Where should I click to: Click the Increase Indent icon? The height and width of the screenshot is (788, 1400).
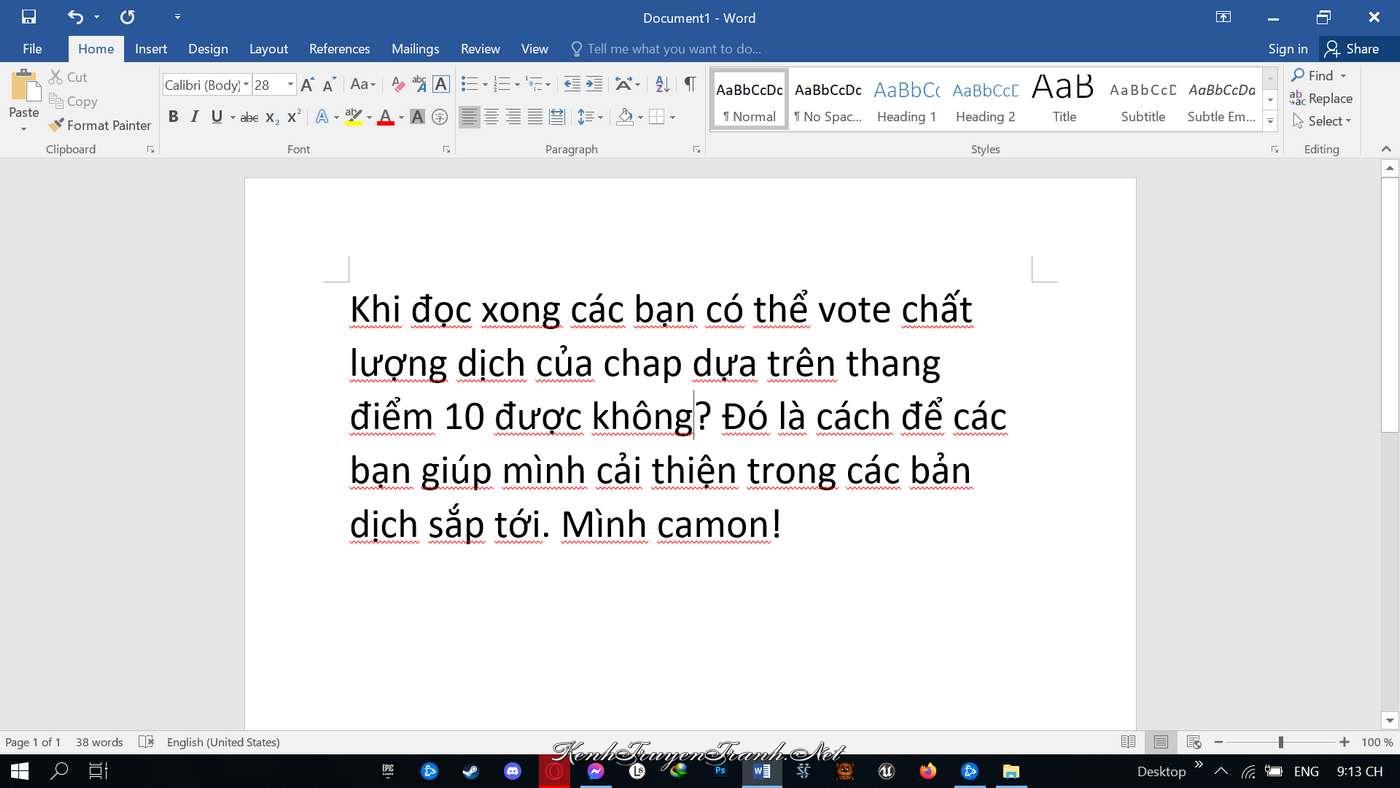594,85
